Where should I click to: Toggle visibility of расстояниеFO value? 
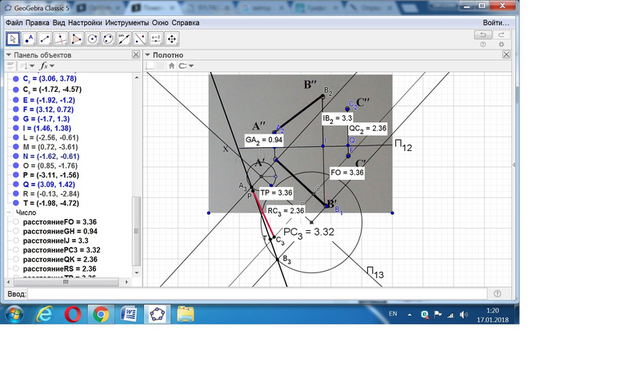tap(16, 222)
